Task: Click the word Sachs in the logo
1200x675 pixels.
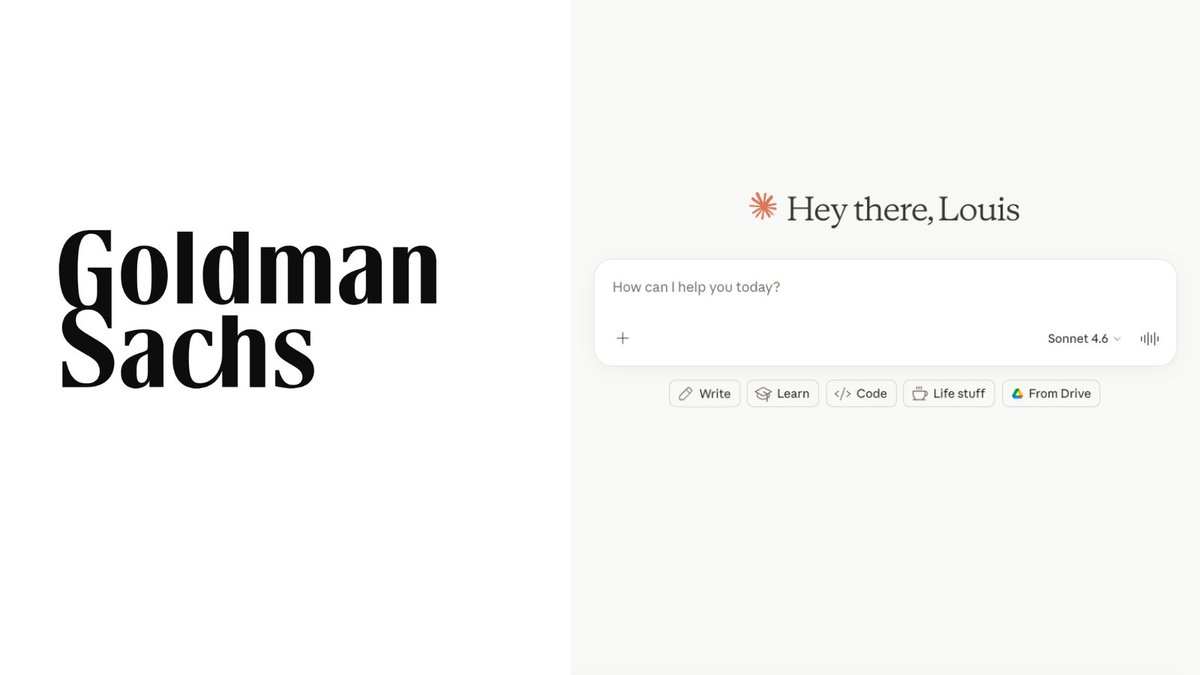Action: pyautogui.click(x=188, y=348)
